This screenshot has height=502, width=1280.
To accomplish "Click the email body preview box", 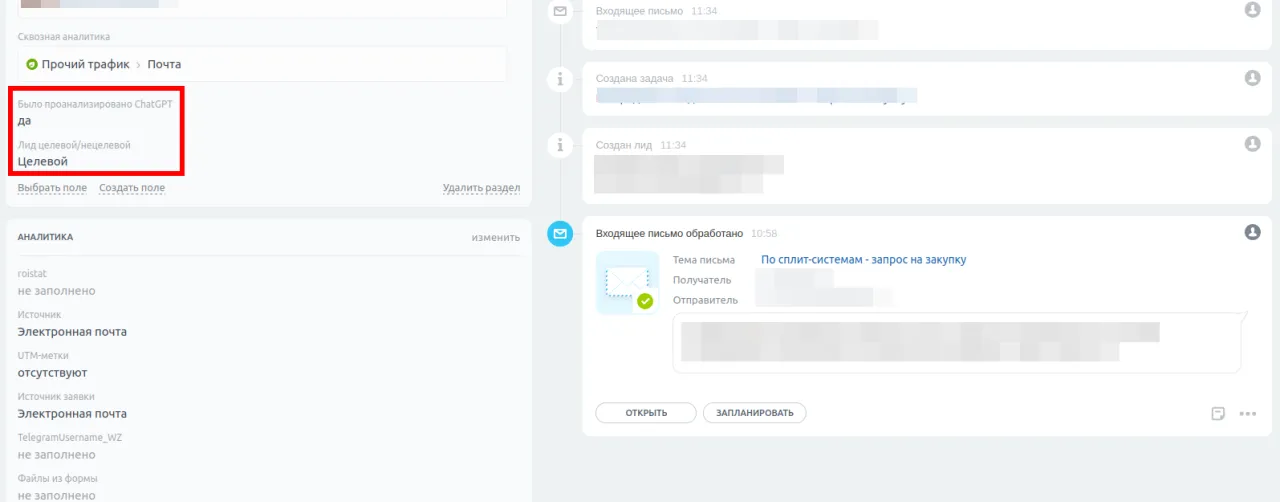I will [x=957, y=343].
